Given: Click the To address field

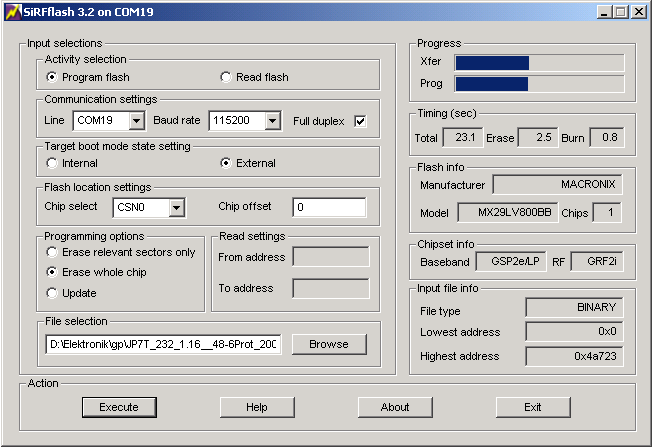Looking at the screenshot, I should click(331, 288).
